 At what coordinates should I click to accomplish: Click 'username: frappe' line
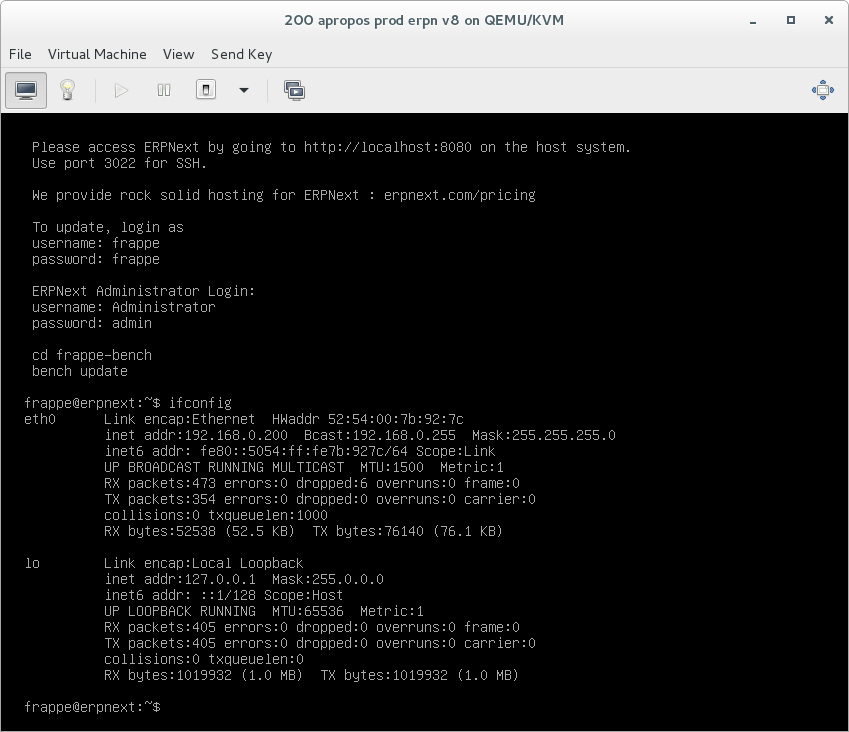(x=96, y=244)
